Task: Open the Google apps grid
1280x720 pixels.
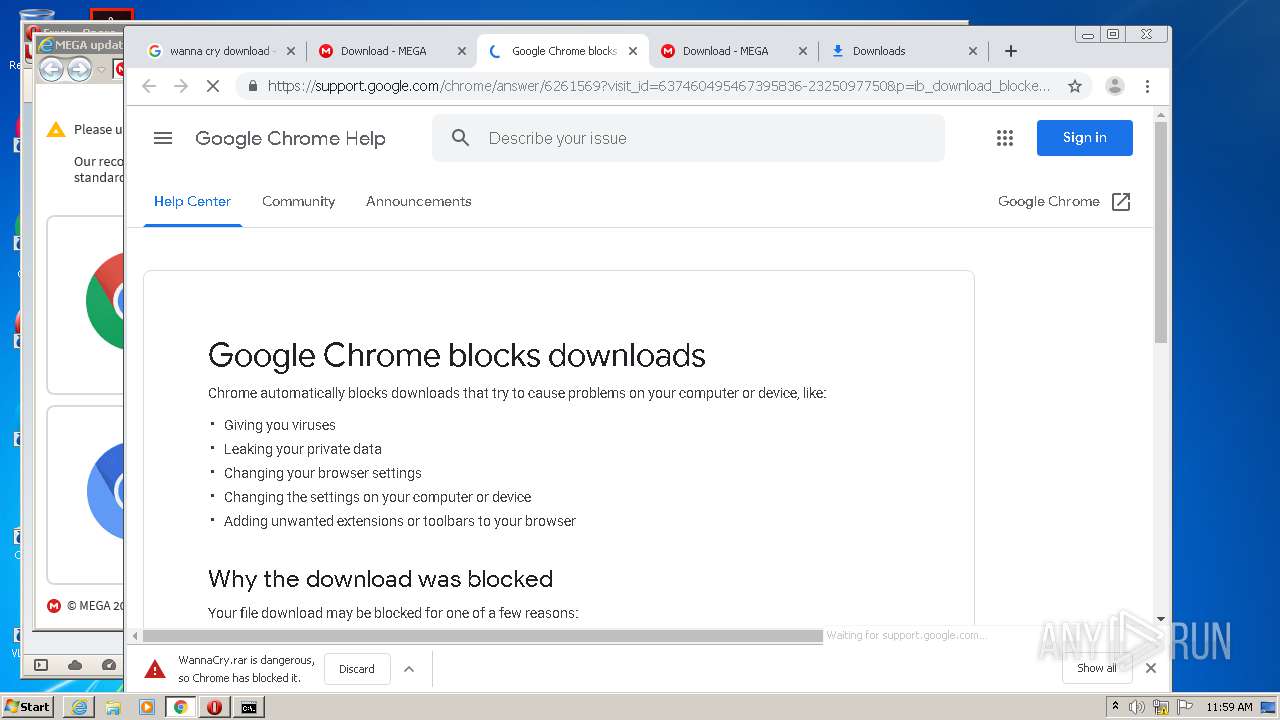Action: (x=1005, y=138)
